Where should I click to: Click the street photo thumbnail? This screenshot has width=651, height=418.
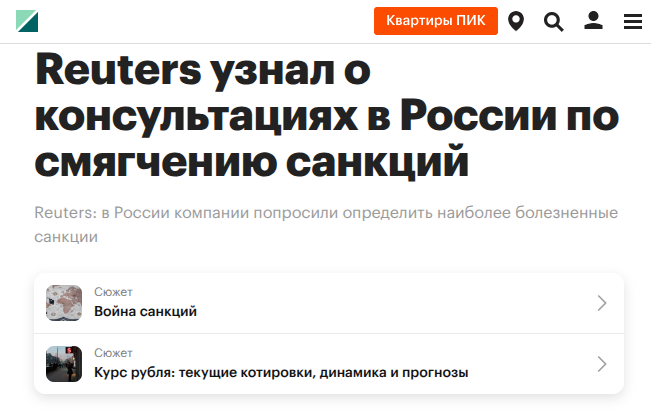tap(64, 364)
